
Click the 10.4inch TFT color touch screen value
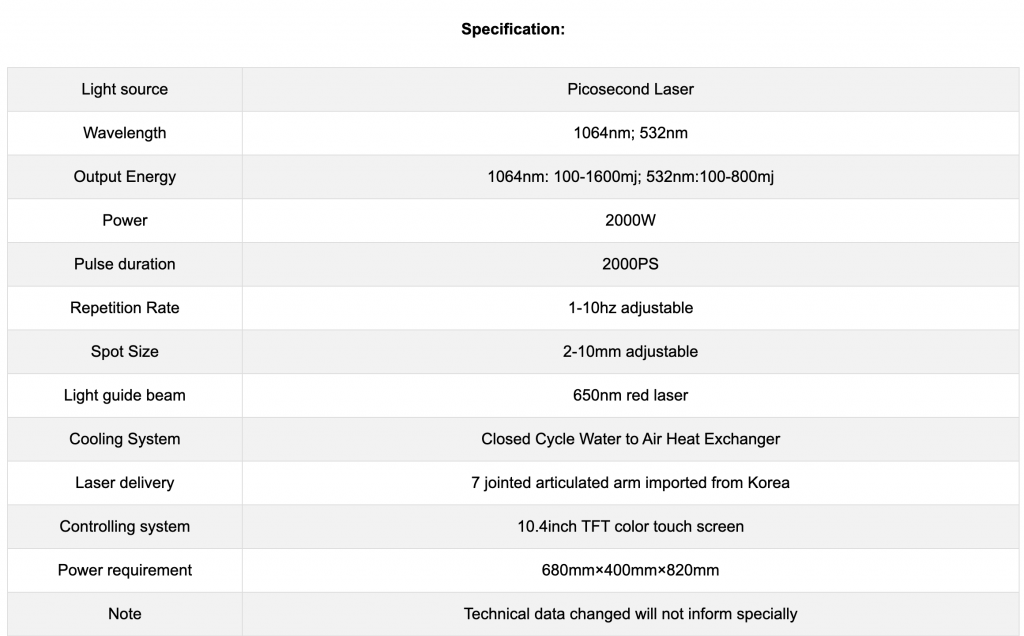coord(630,527)
